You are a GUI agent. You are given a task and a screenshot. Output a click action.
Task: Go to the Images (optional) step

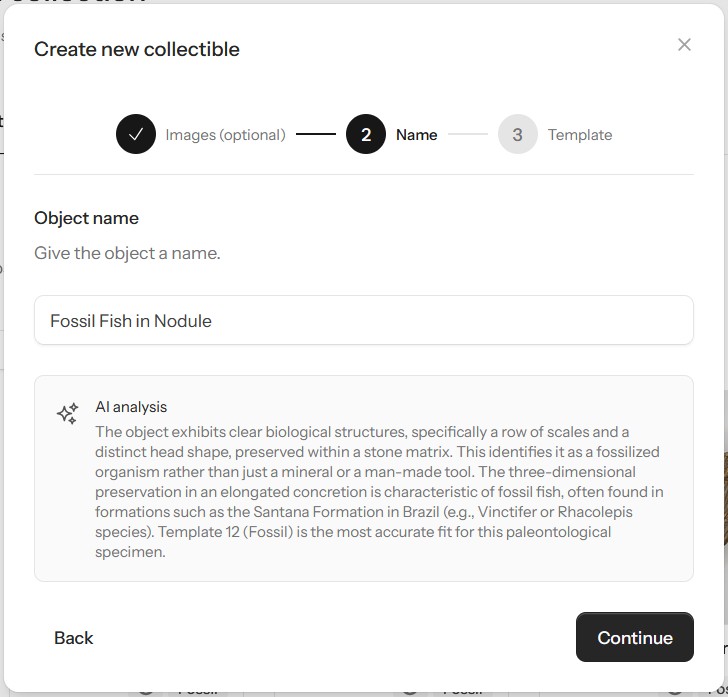tap(225, 135)
